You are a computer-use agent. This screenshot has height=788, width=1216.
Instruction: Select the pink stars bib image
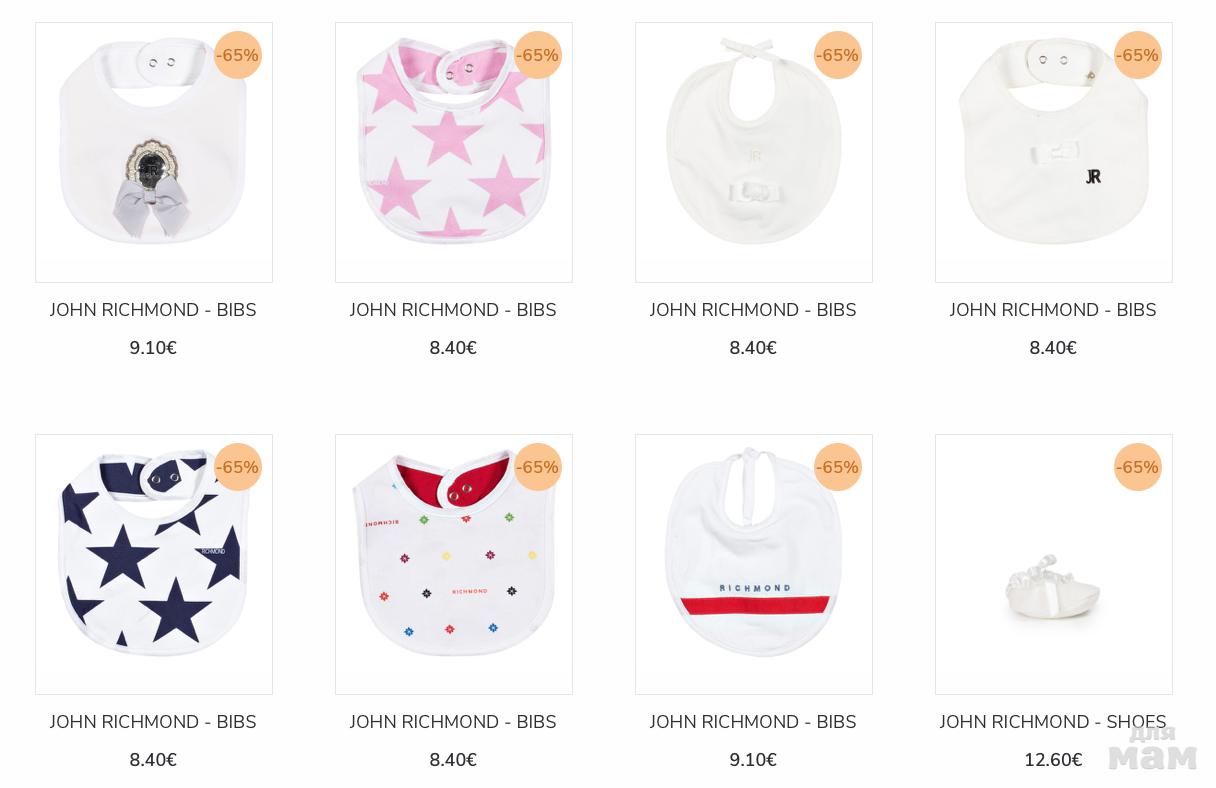point(454,152)
